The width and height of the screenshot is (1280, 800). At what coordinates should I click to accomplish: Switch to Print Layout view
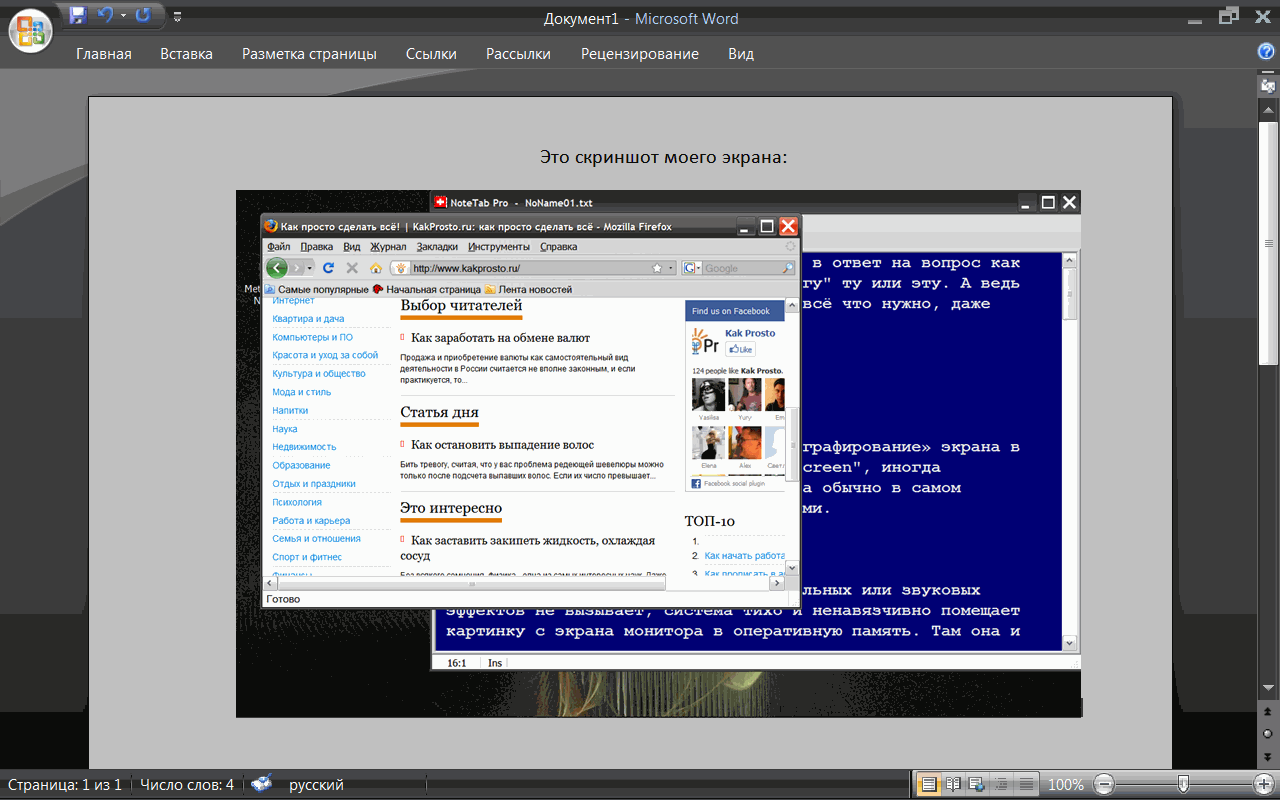pos(929,785)
